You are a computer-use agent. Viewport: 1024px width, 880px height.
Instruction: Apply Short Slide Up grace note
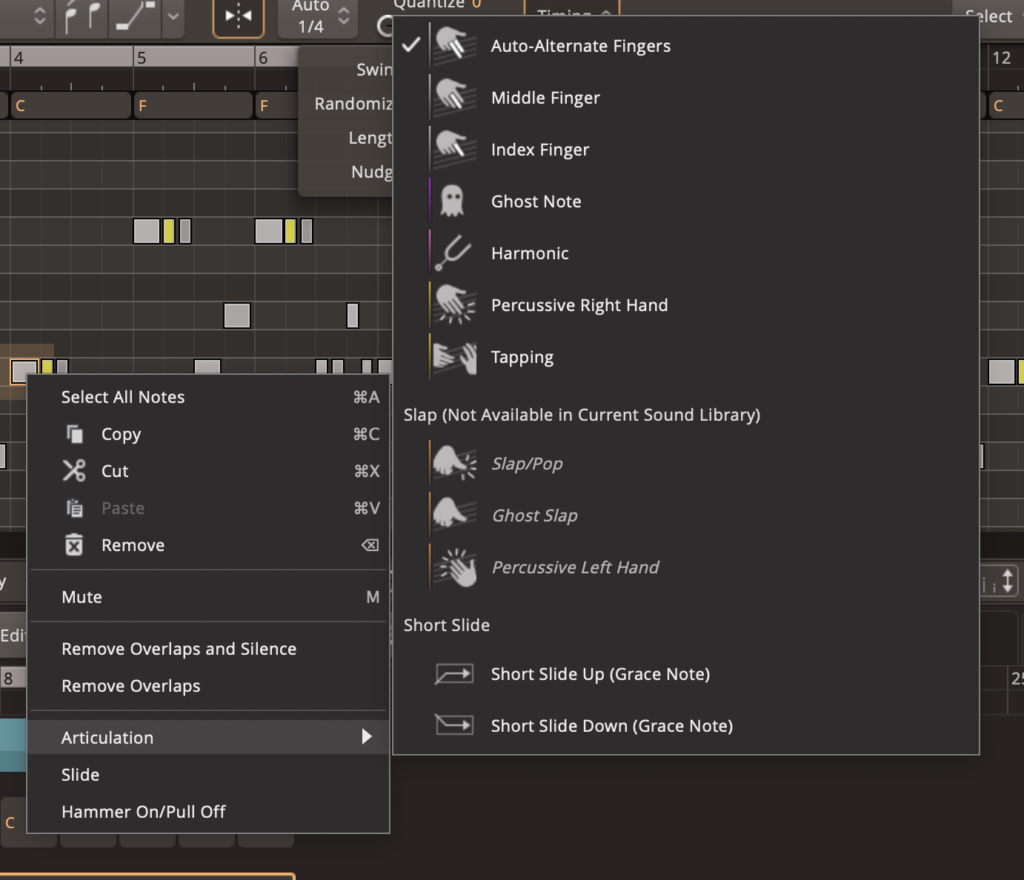pyautogui.click(x=686, y=674)
